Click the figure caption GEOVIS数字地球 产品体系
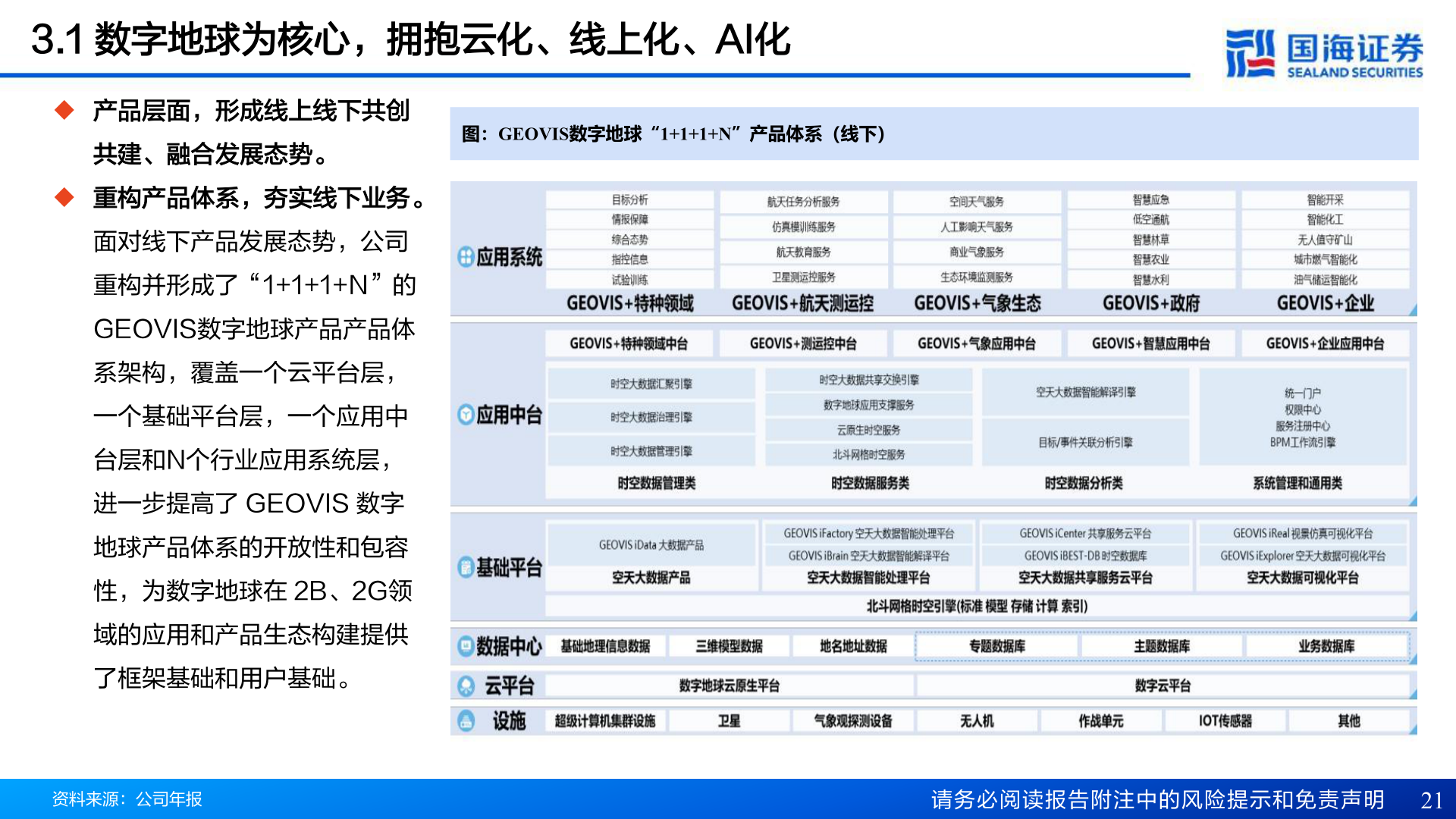 (x=673, y=134)
